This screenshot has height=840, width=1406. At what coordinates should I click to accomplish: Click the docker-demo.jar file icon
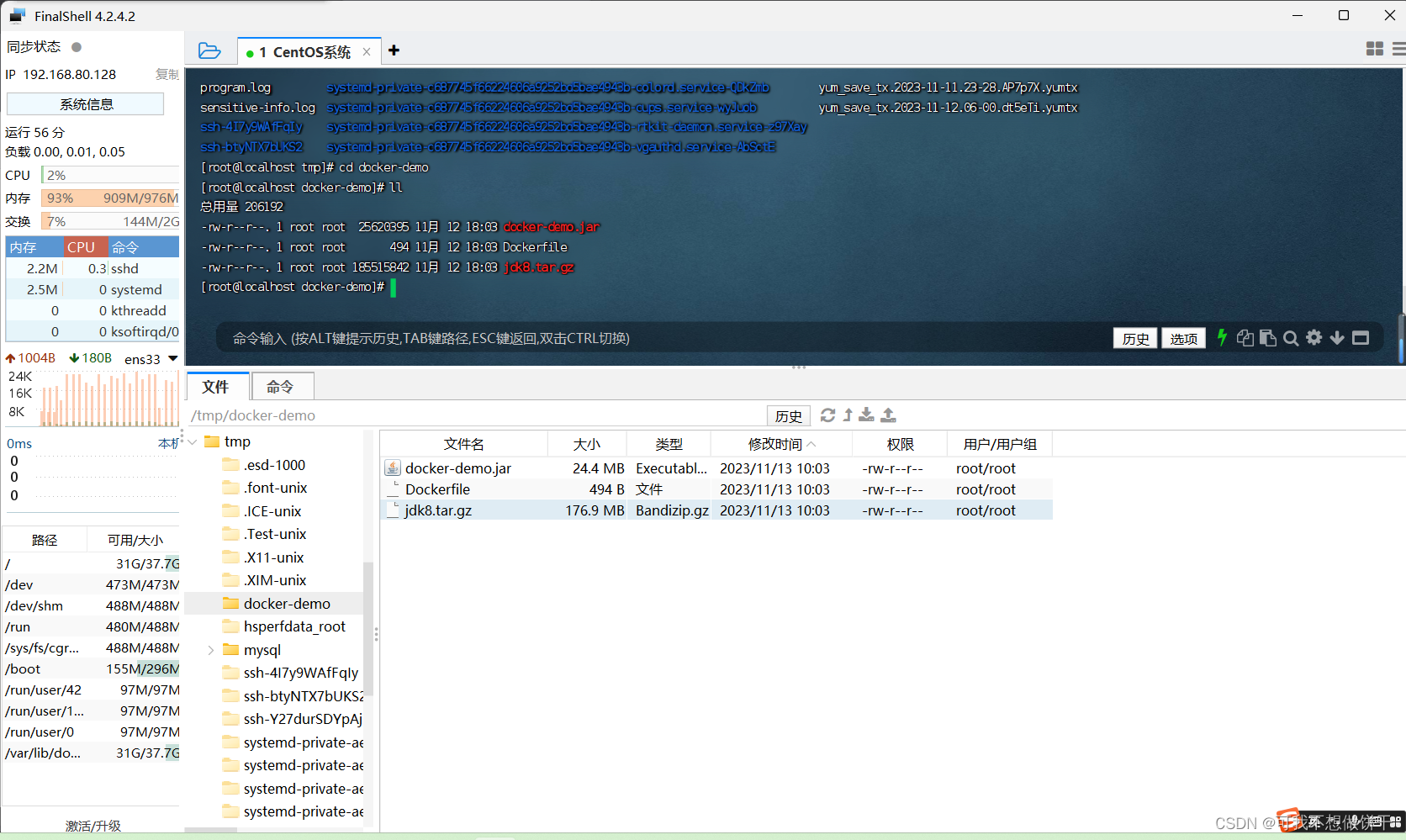pos(393,468)
